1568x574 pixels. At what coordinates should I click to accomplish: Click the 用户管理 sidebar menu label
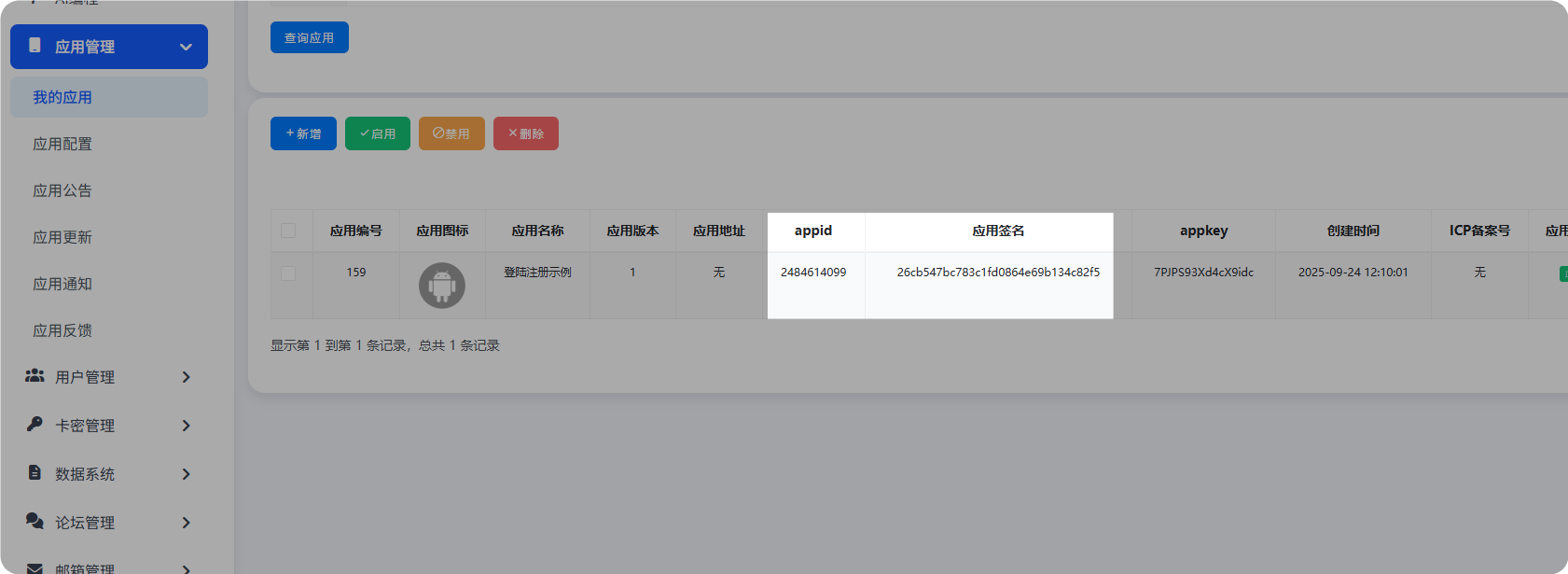(85, 377)
